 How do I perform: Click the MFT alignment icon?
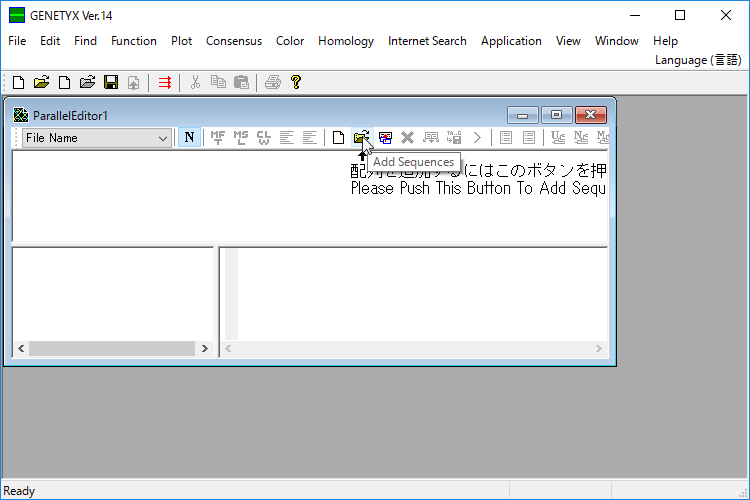(218, 138)
